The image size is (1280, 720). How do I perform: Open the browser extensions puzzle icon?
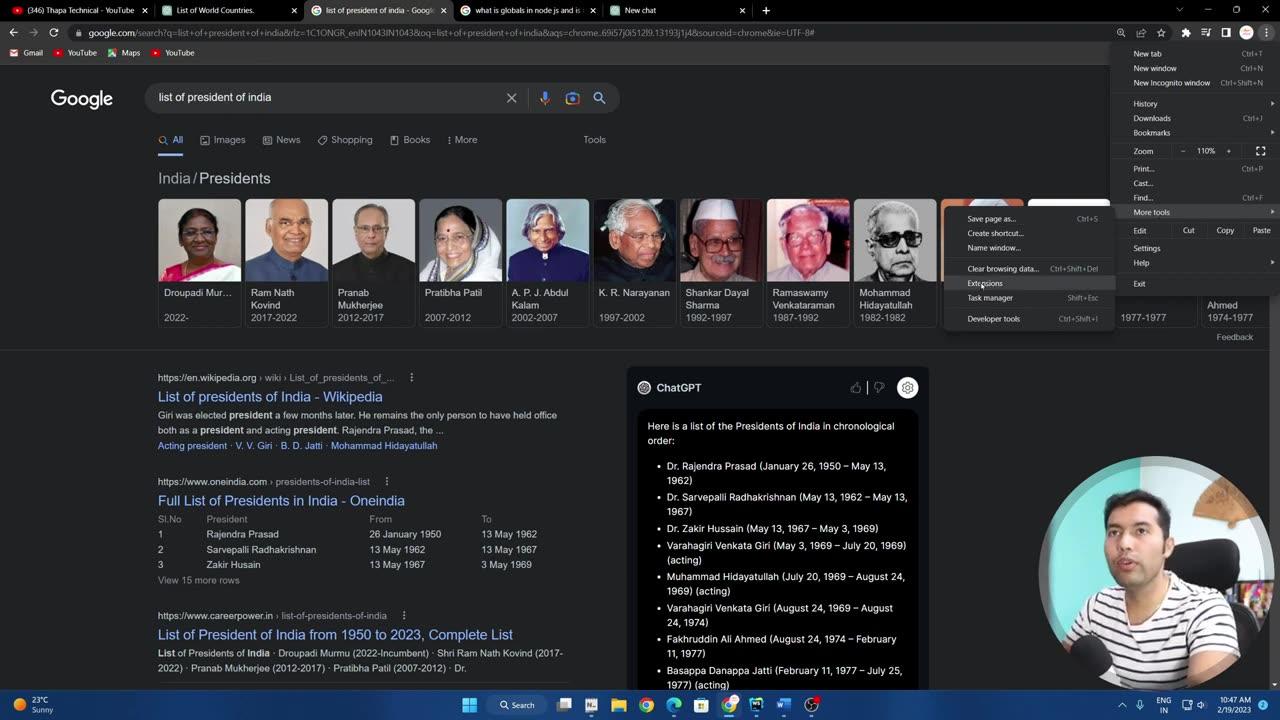(1185, 32)
